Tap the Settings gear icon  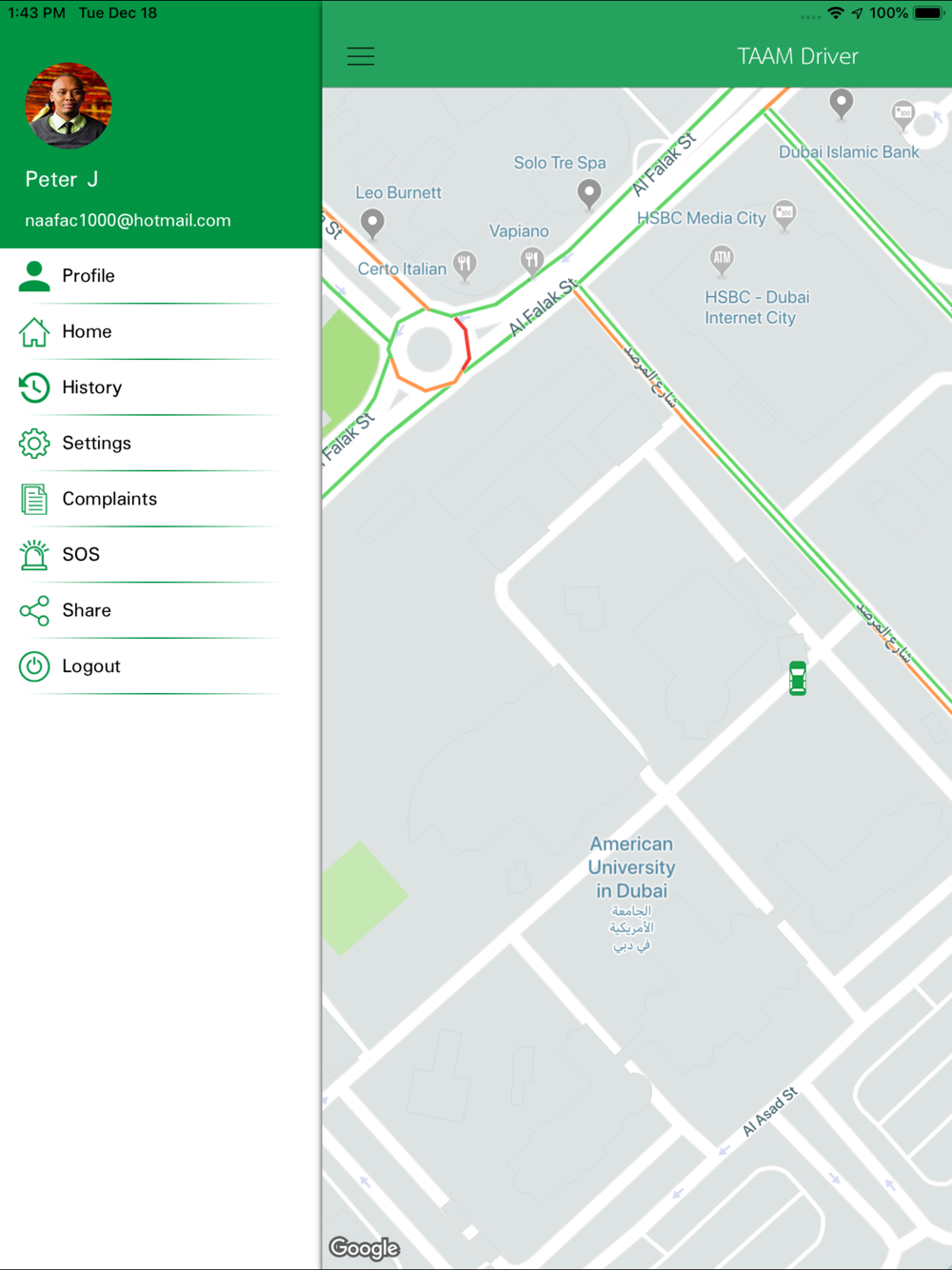[x=34, y=443]
